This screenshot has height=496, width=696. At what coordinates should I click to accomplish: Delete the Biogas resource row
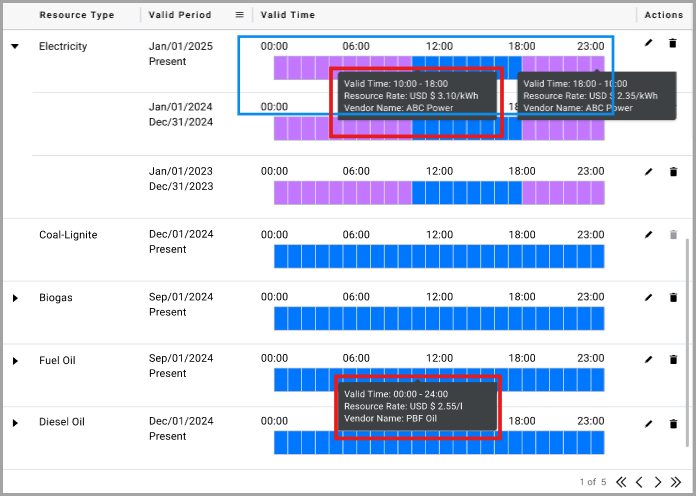click(x=673, y=298)
